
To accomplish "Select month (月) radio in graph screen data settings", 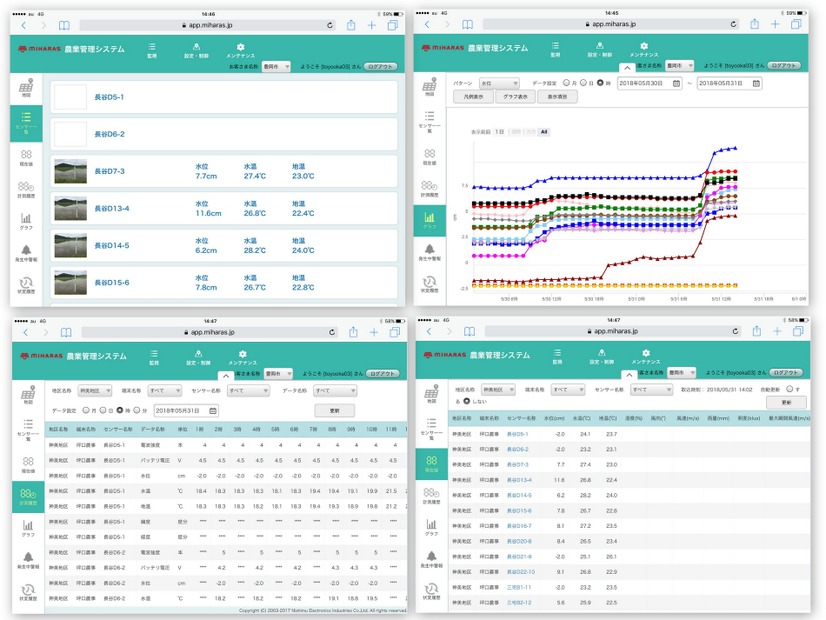I will click(566, 83).
